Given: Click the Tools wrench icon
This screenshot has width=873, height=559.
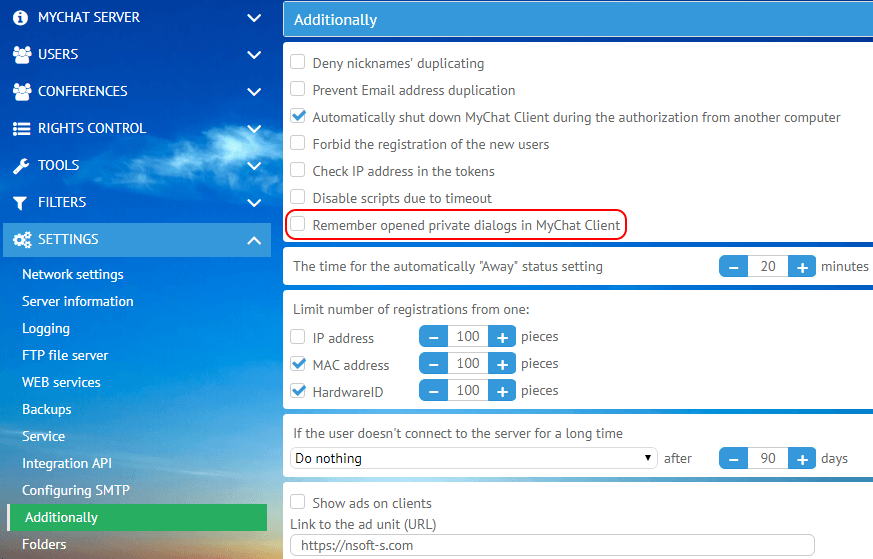Looking at the screenshot, I should coord(21,166).
